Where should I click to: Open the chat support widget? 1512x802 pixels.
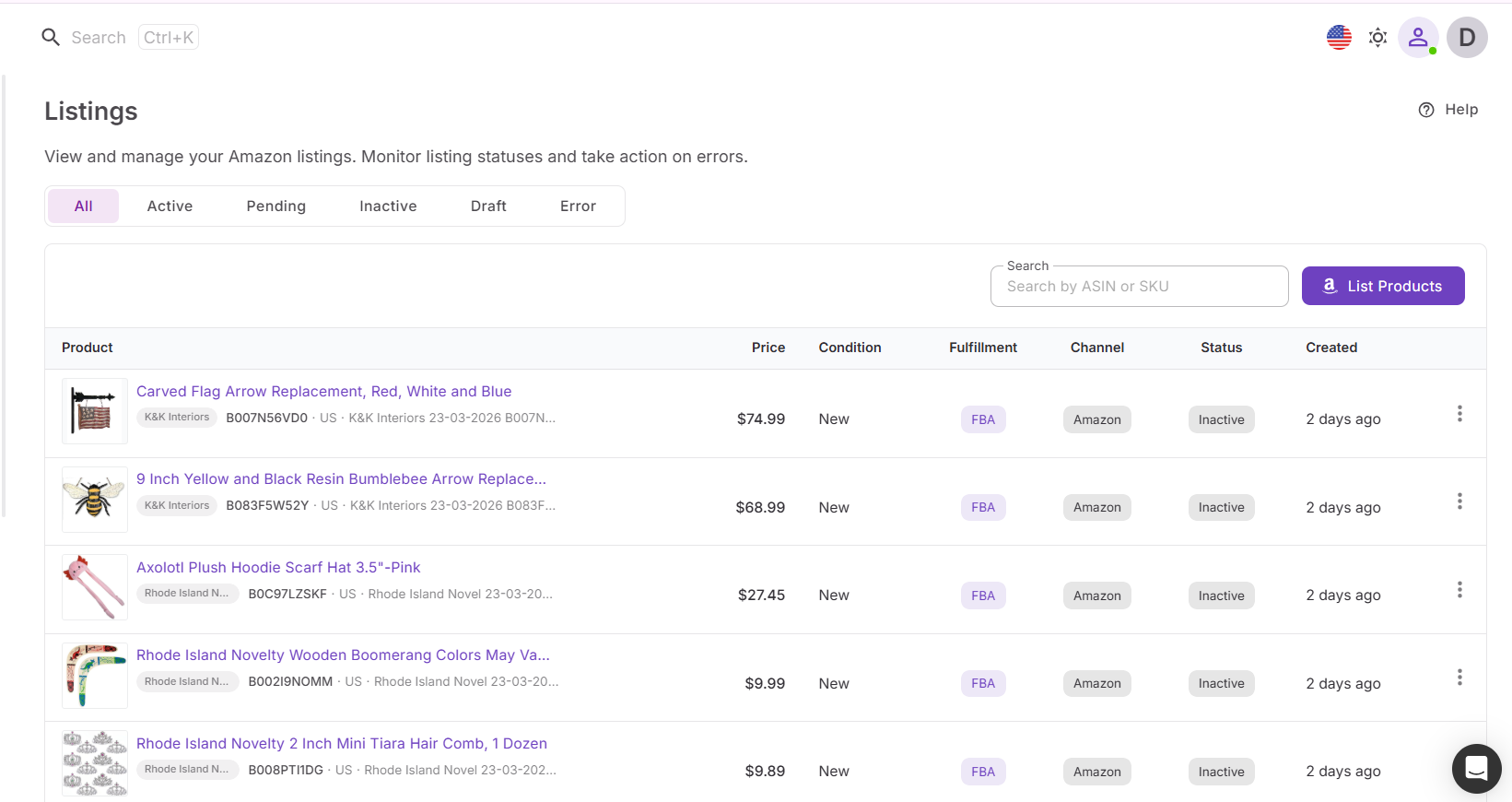pyautogui.click(x=1476, y=768)
